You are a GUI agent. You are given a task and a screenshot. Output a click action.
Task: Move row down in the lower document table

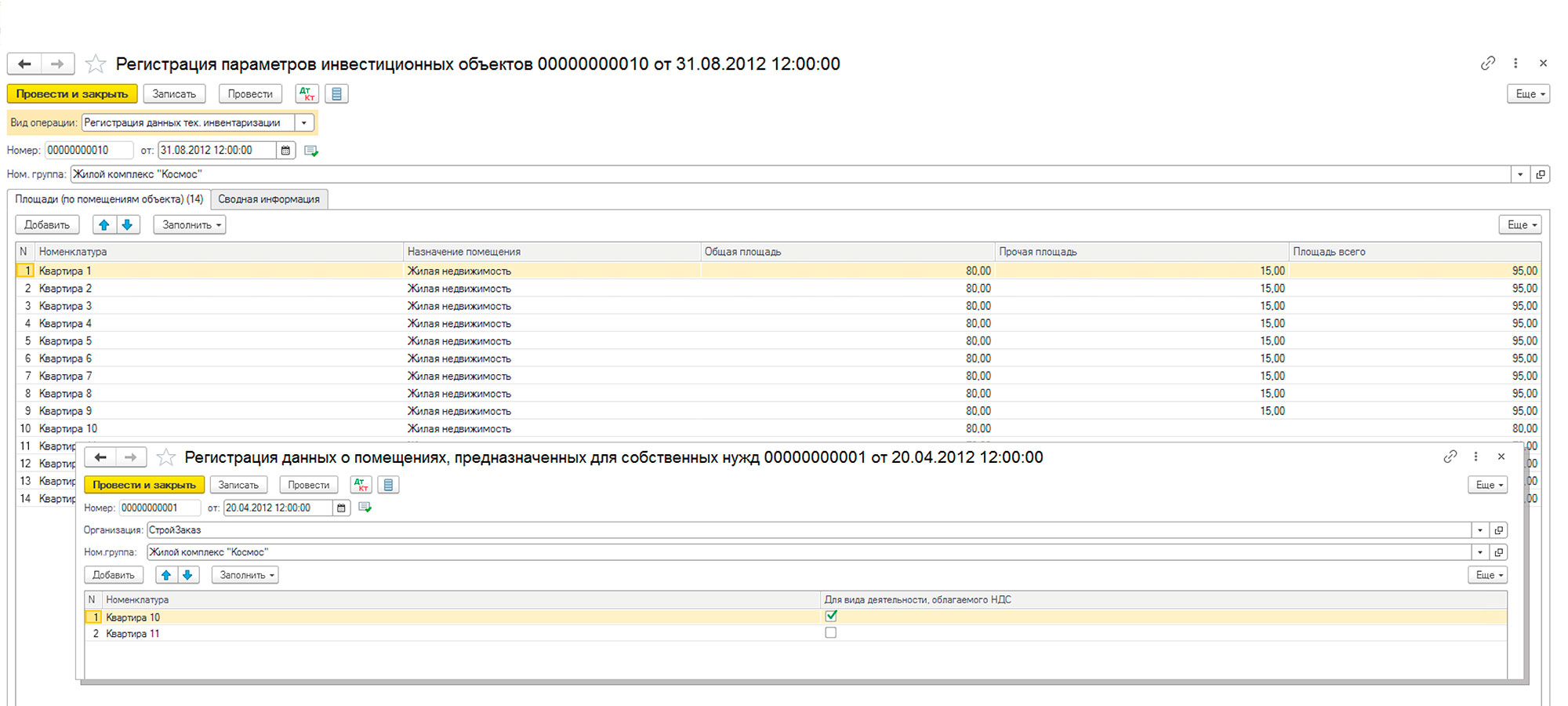[x=187, y=575]
